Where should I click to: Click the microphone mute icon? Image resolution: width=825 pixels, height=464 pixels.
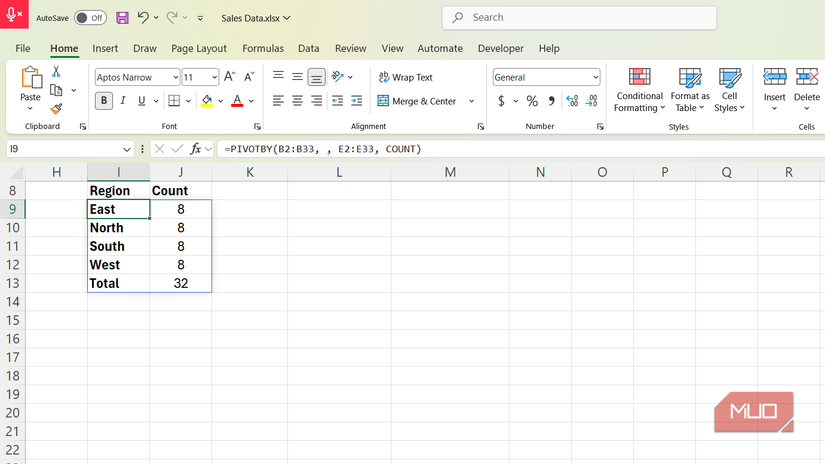(x=14, y=14)
